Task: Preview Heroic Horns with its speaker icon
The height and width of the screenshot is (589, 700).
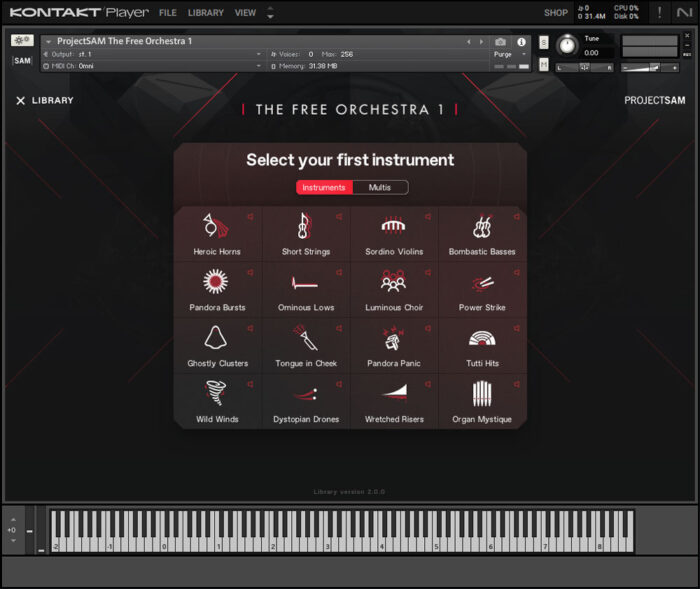Action: coord(250,217)
